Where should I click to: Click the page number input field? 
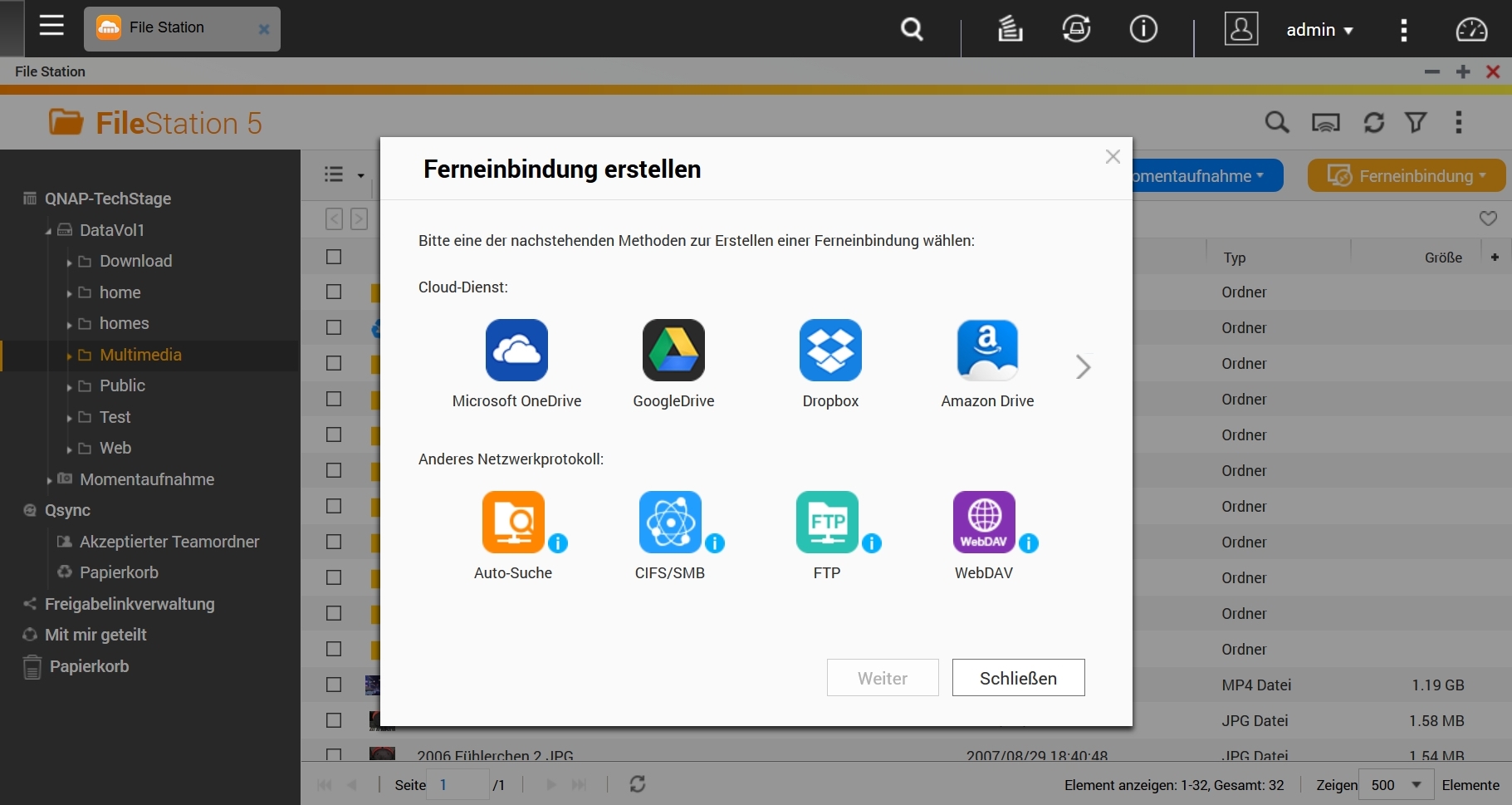click(x=458, y=784)
